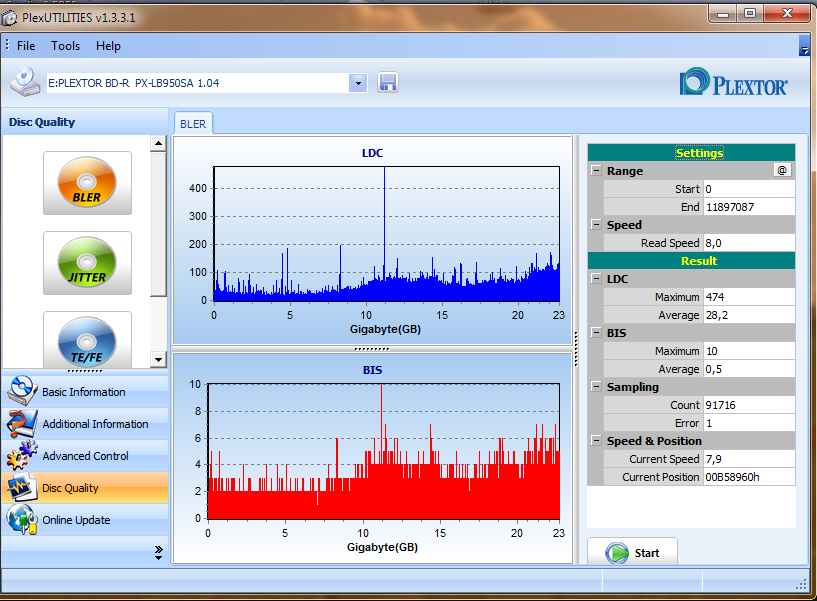
Task: Click the save results floppy icon
Action: (x=388, y=82)
